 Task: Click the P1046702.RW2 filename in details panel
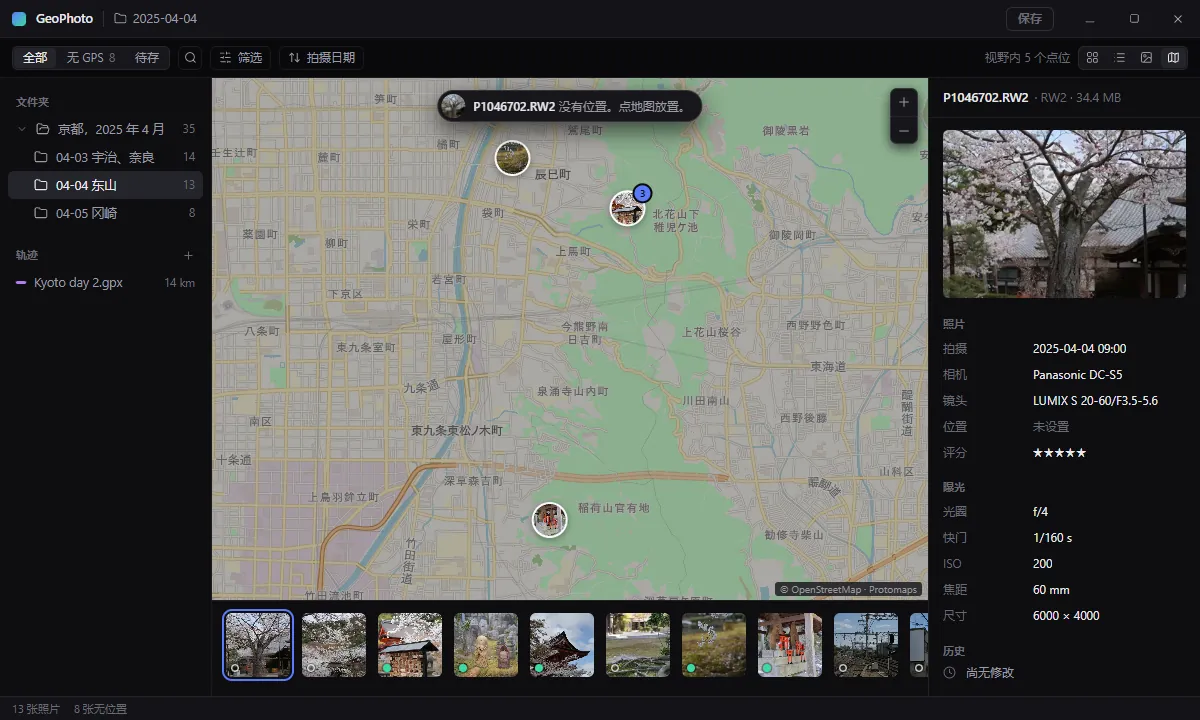tap(985, 98)
